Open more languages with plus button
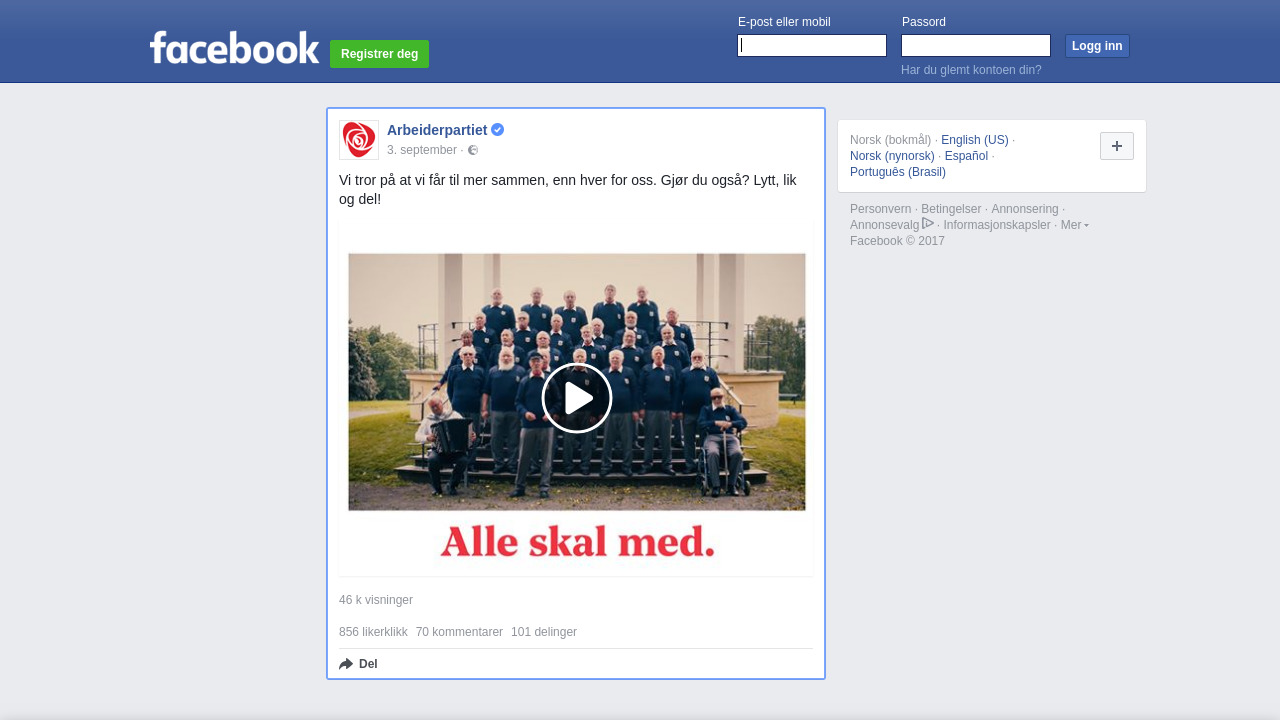This screenshot has width=1280, height=720. (x=1117, y=146)
